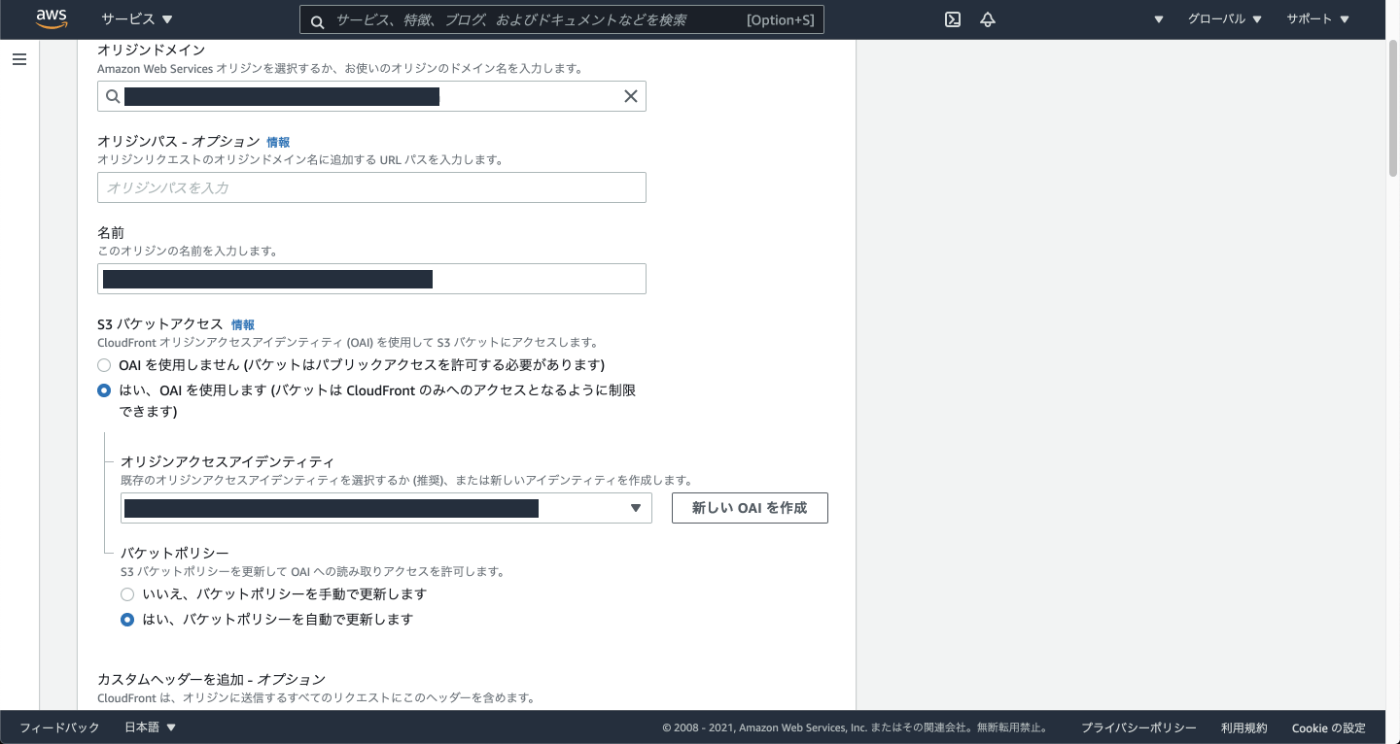Viewport: 1400px width, 744px height.
Task: Click the origin domain search field
Action: click(x=371, y=96)
